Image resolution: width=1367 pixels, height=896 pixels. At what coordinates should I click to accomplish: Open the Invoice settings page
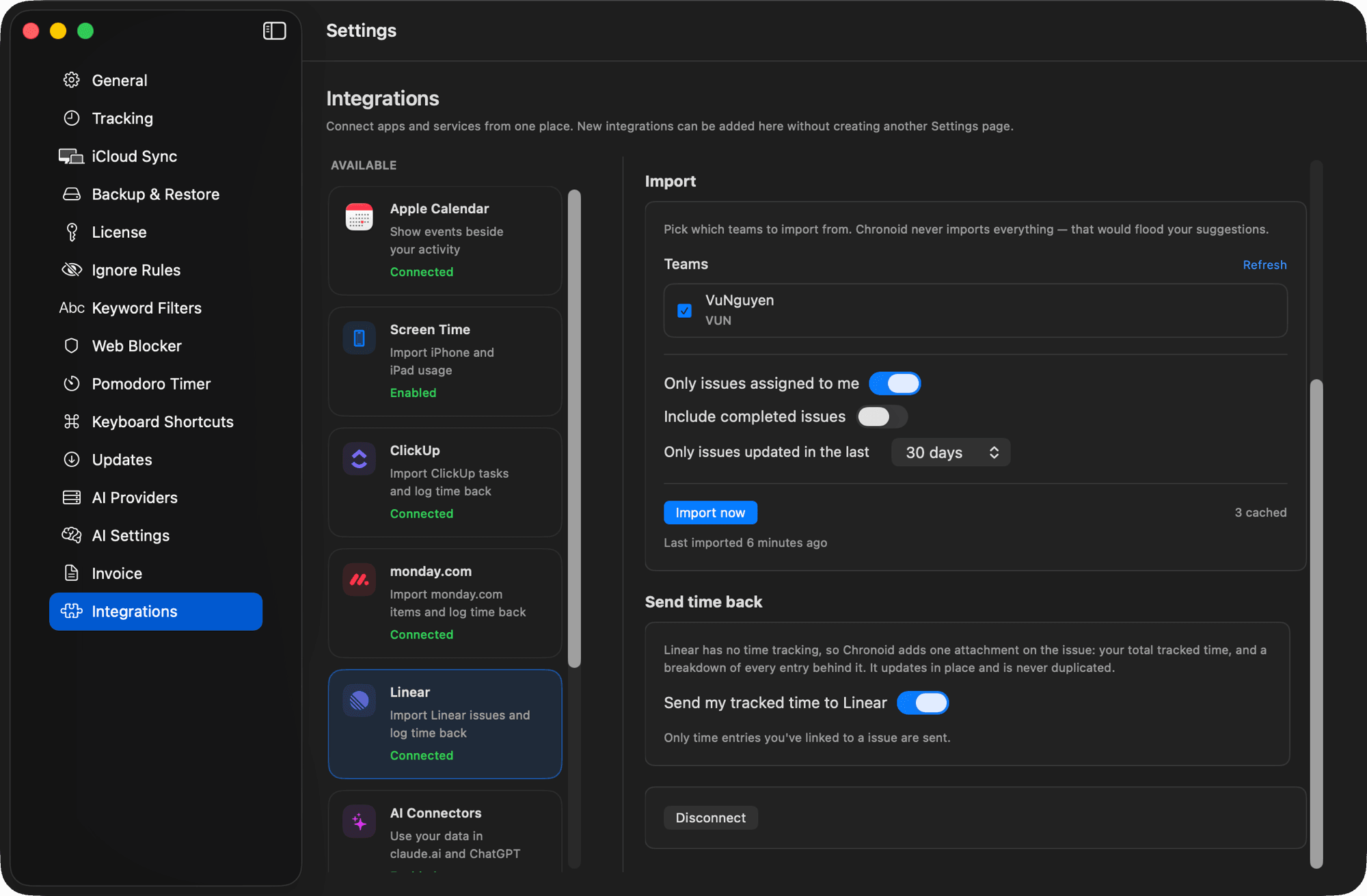(x=156, y=573)
